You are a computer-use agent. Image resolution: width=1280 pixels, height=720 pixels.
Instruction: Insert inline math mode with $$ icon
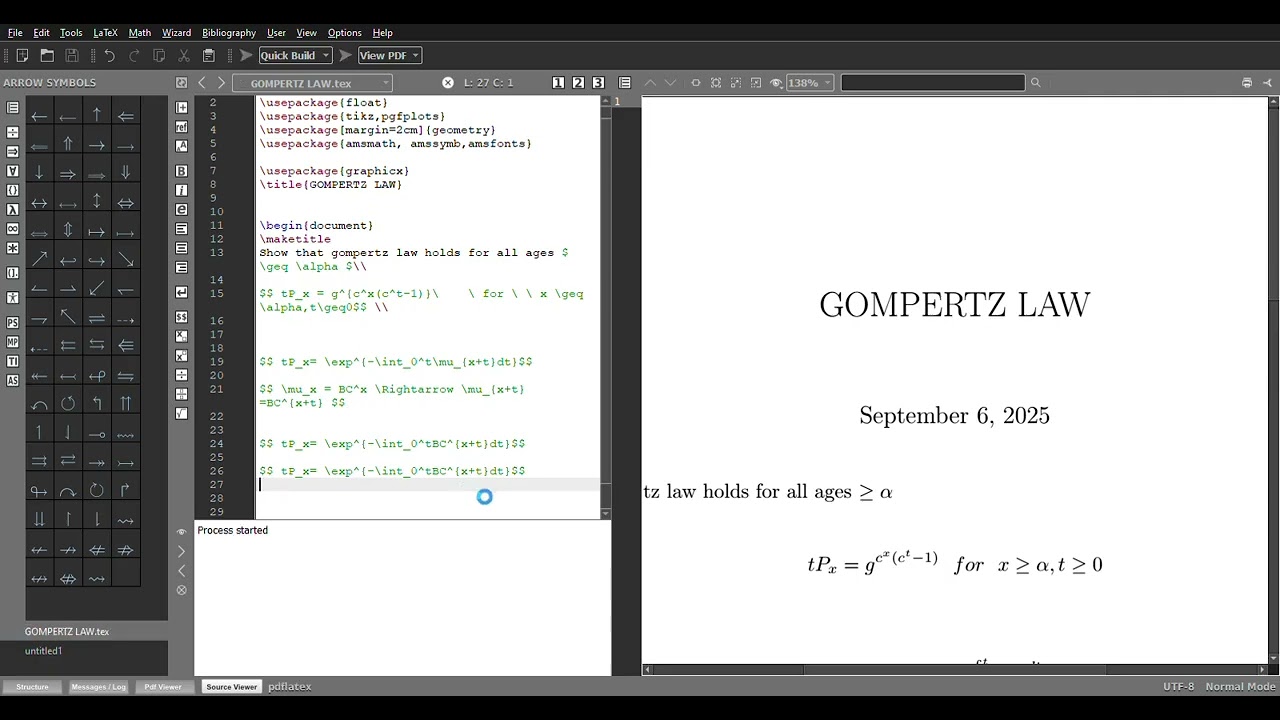(181, 317)
